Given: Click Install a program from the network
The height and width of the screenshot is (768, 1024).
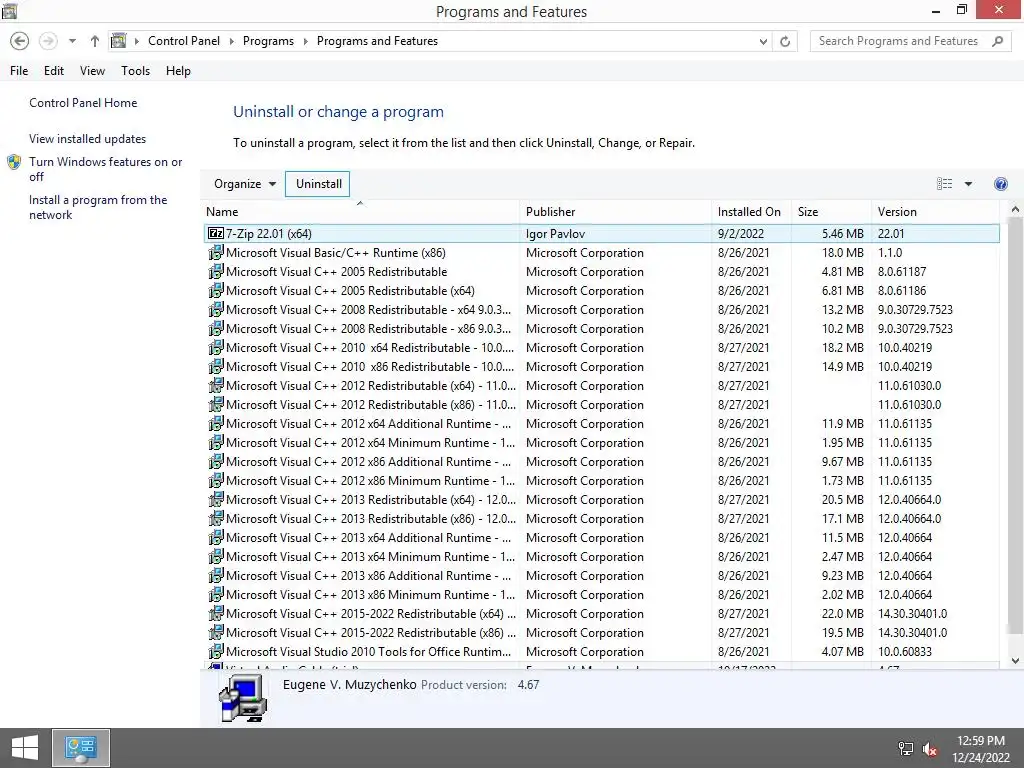Looking at the screenshot, I should [98, 207].
